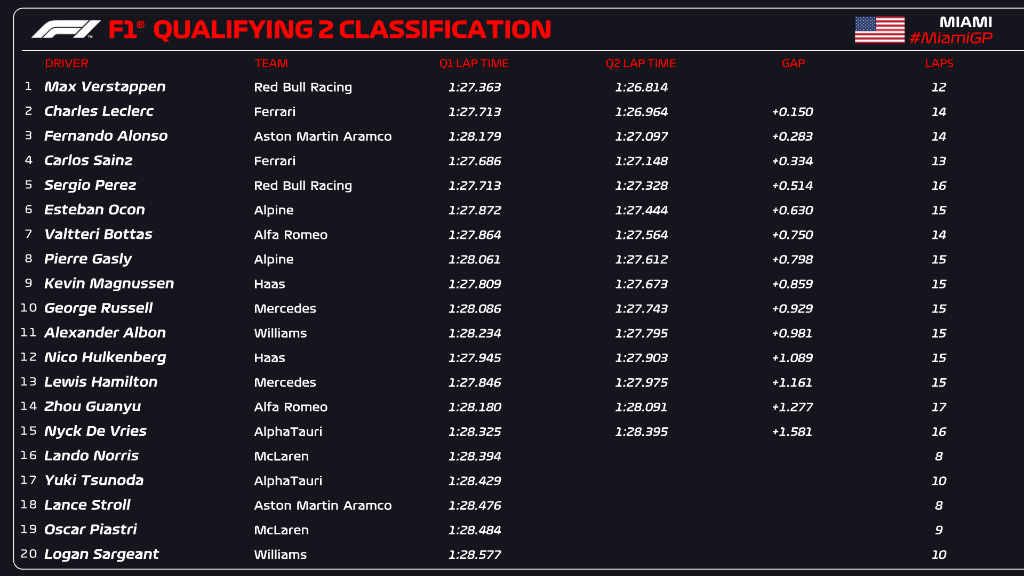The width and height of the screenshot is (1024, 576).
Task: Click Verstappen's Q2 time 1:26.814
Action: click(x=641, y=87)
